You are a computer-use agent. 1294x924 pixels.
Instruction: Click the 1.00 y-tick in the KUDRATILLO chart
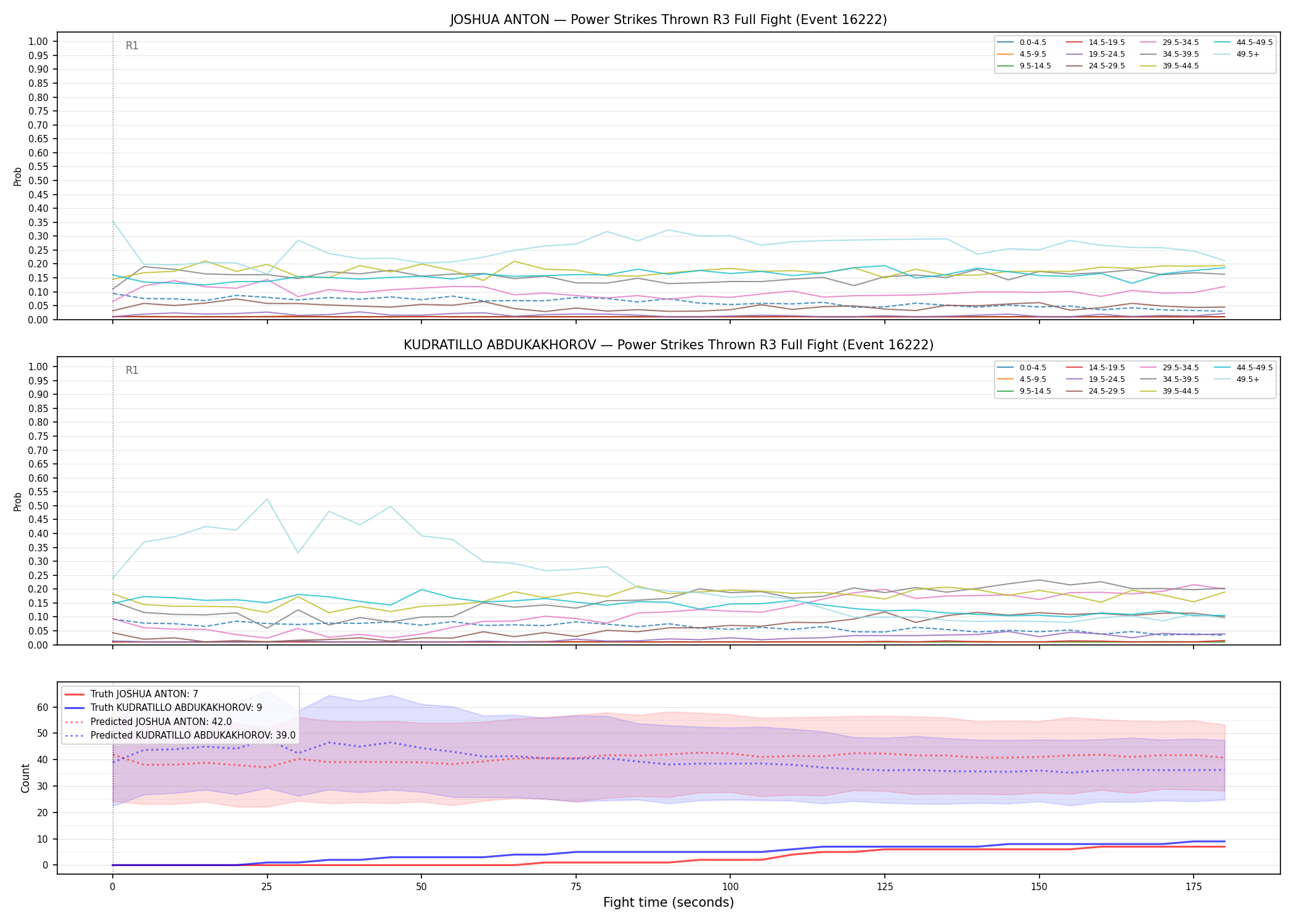[x=38, y=367]
